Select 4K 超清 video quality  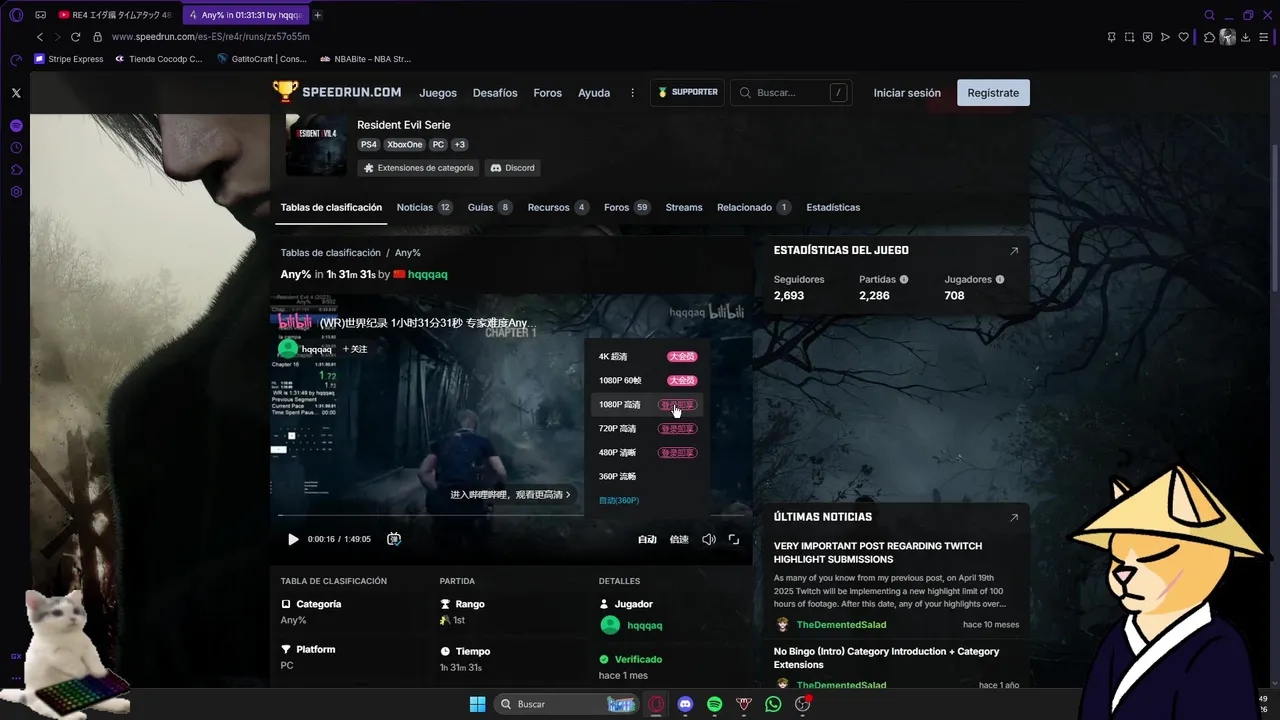[x=647, y=357]
